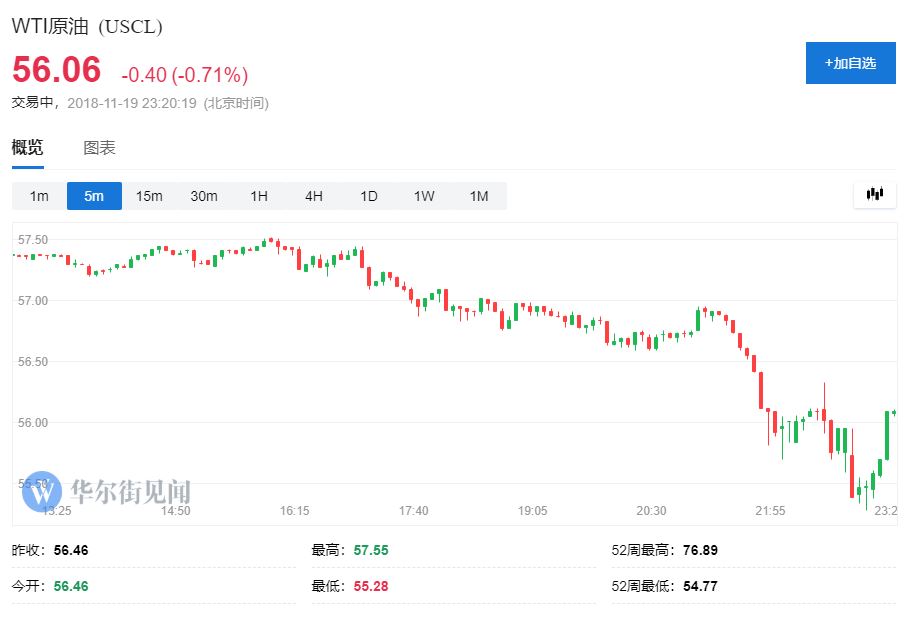
Task: Click the 57.00 y-axis label
Action: pos(33,301)
